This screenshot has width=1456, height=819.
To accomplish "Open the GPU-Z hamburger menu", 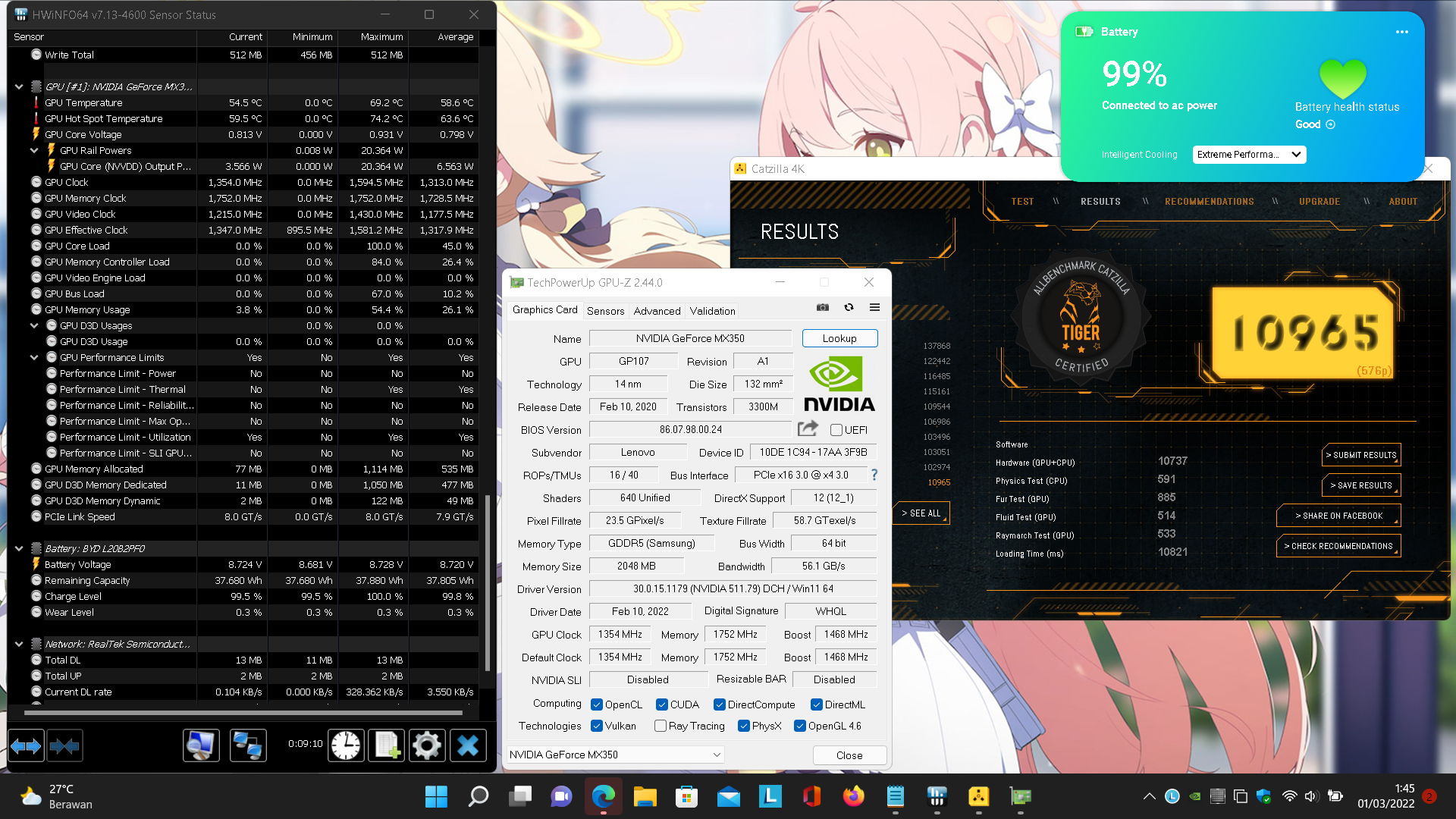I will 874,307.
